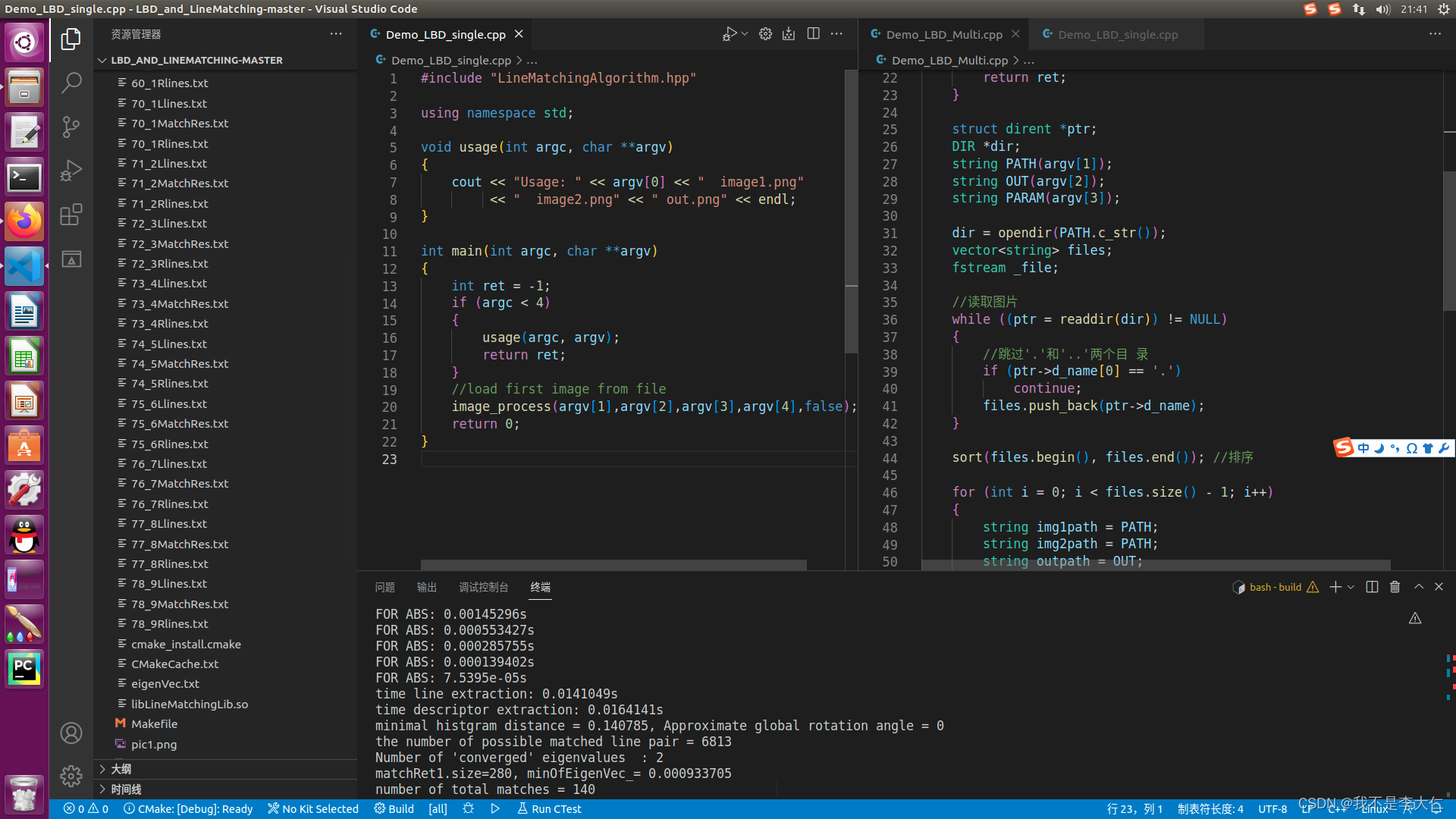Switch to the 输出 output panel tab
This screenshot has width=1456, height=819.
[427, 587]
